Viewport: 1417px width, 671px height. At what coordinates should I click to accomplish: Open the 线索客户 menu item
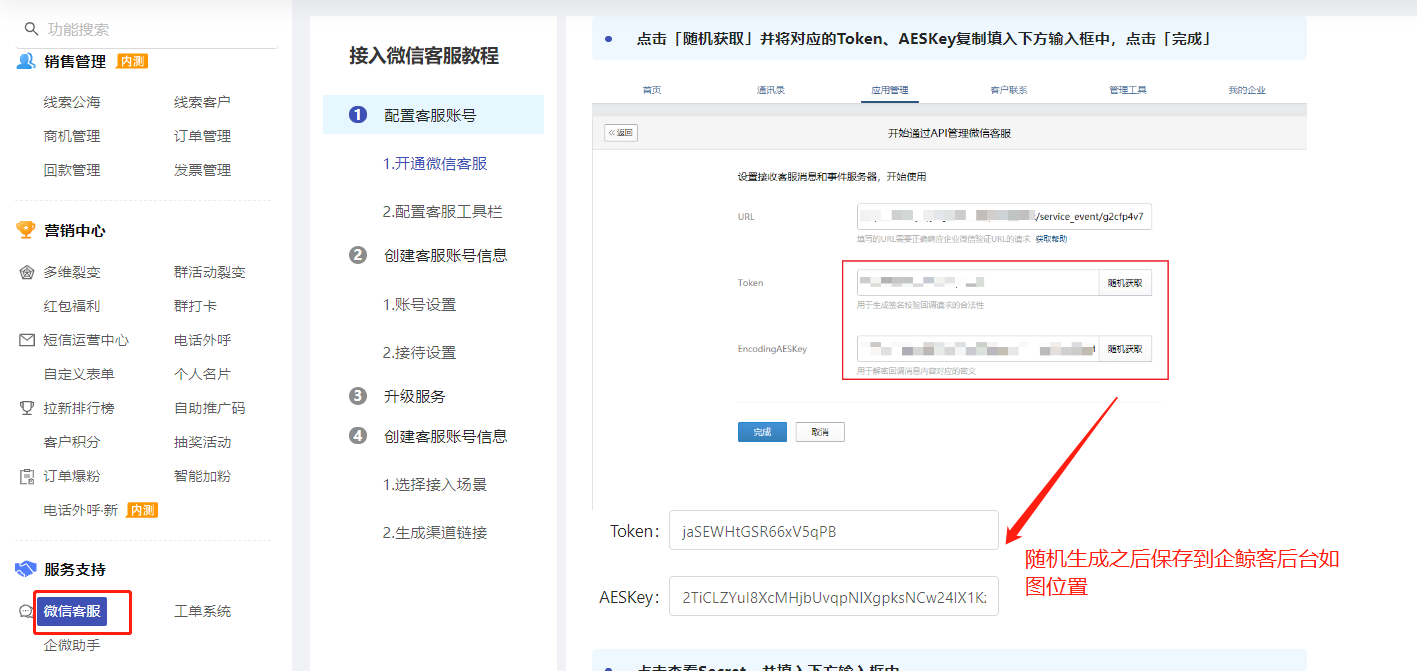point(202,102)
